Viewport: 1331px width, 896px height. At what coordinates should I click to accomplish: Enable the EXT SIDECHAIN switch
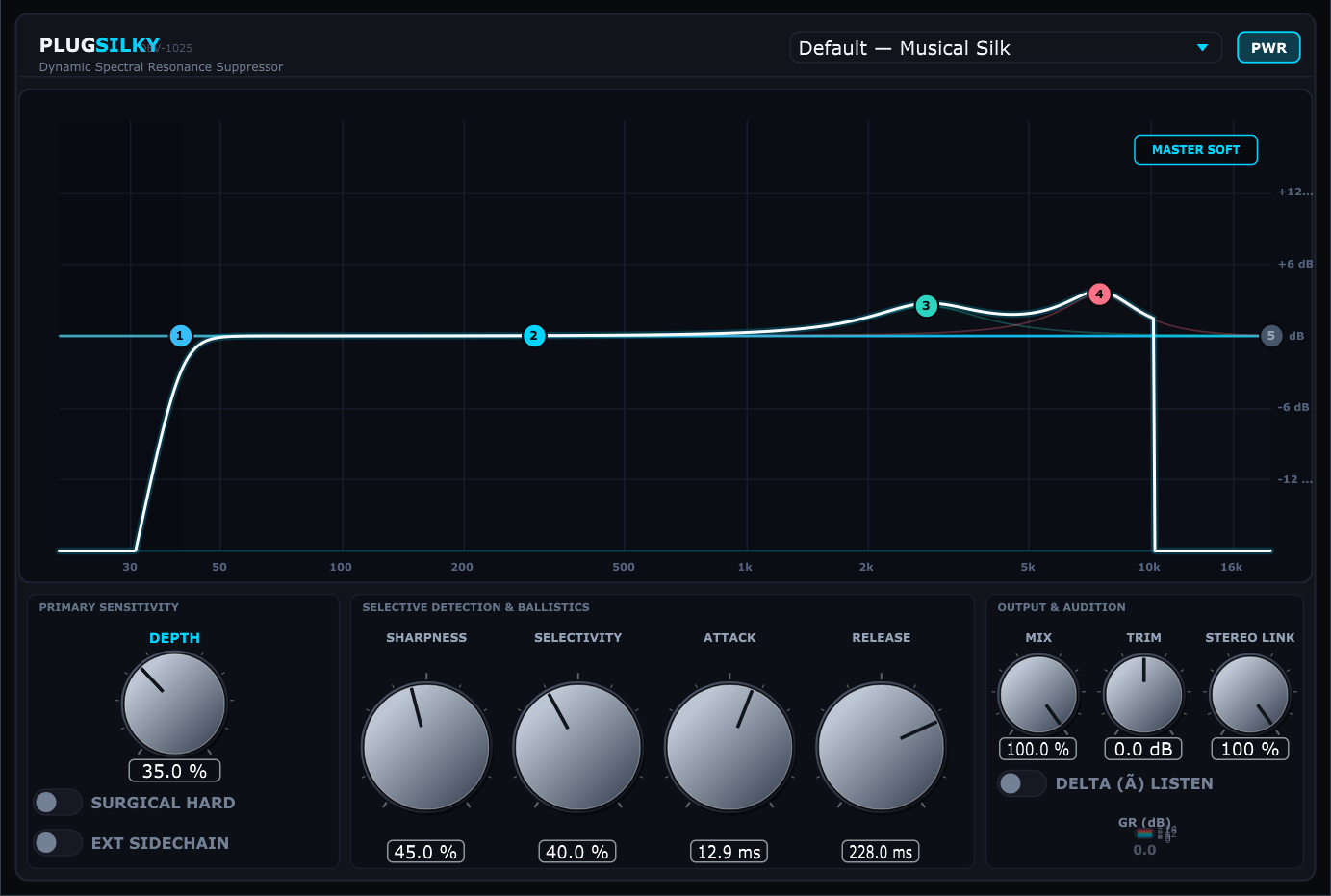click(58, 843)
